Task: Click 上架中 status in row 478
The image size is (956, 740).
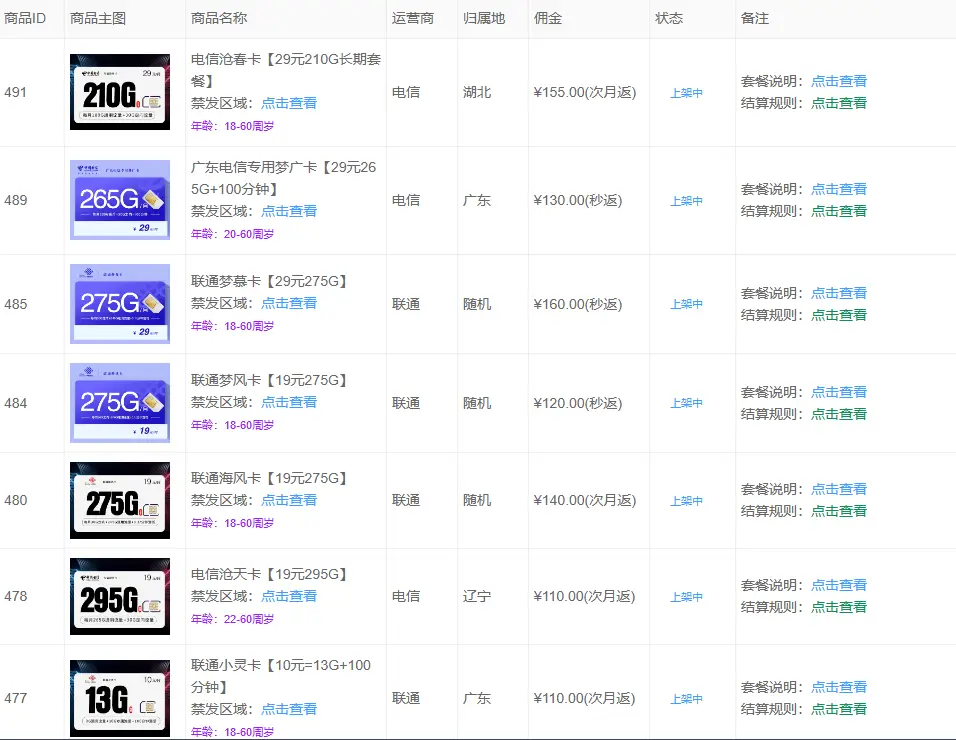Action: coord(687,597)
